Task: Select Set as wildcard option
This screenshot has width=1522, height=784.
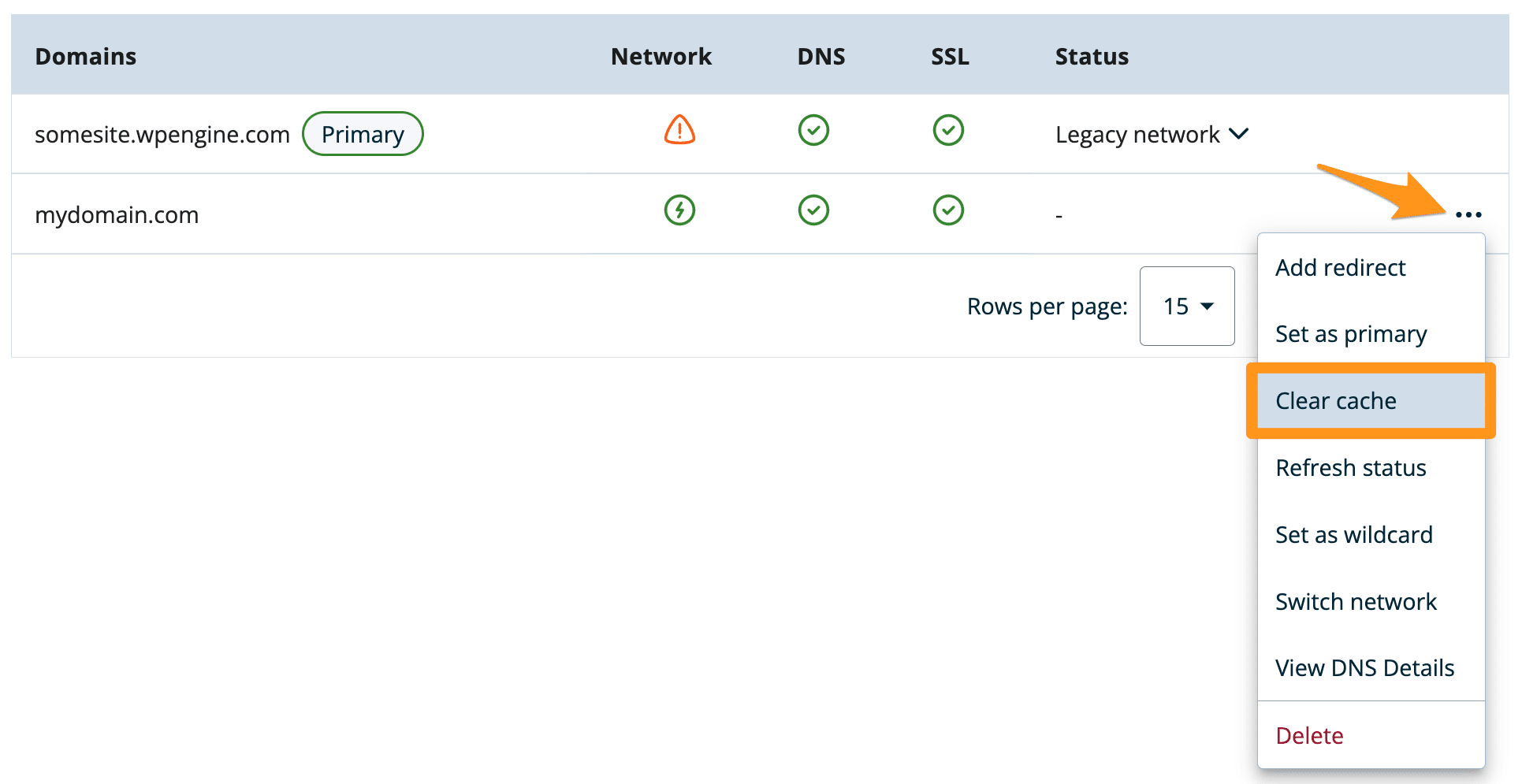Action: click(1354, 534)
